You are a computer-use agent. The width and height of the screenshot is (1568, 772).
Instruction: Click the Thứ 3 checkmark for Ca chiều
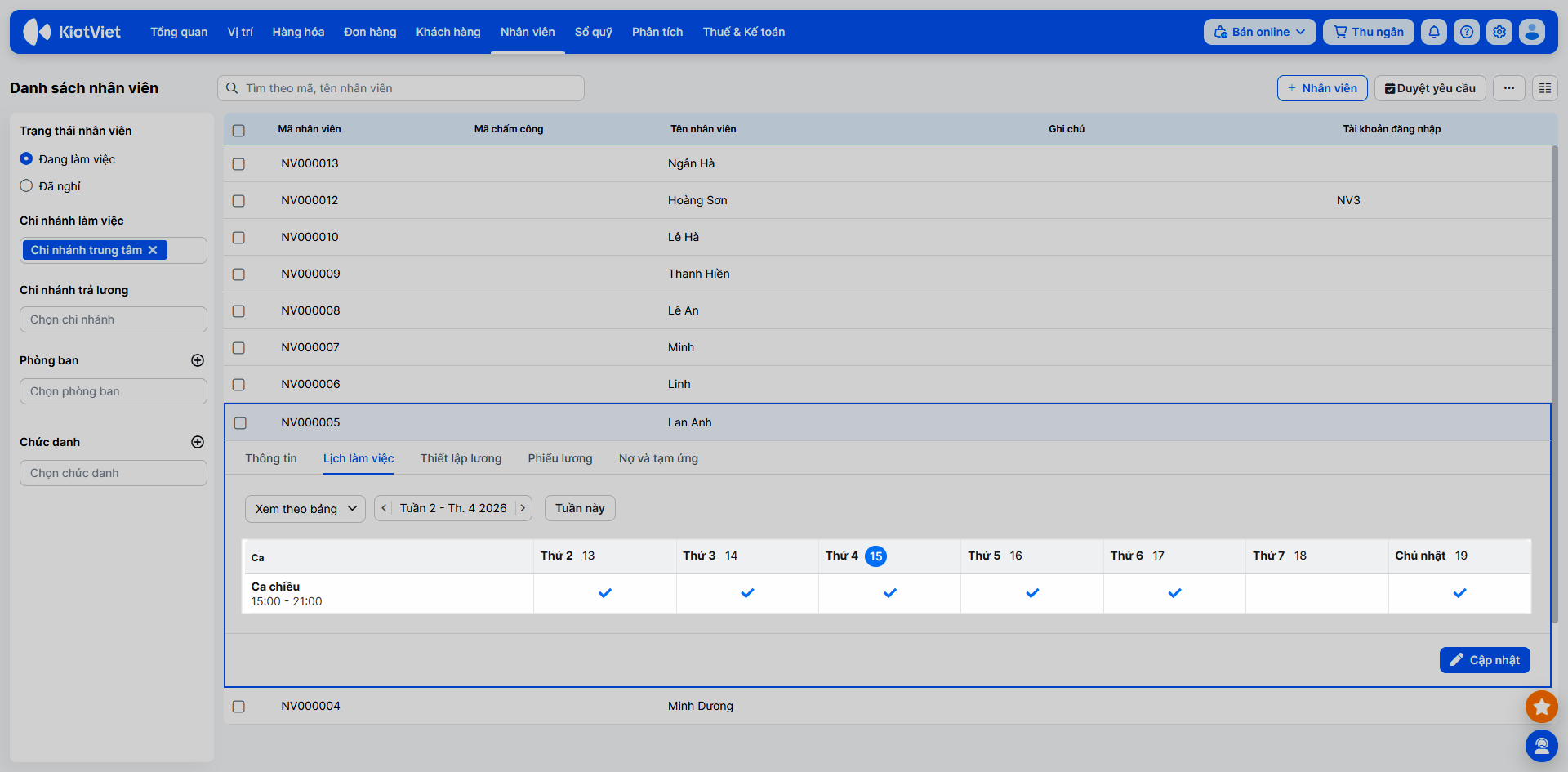pyautogui.click(x=747, y=593)
